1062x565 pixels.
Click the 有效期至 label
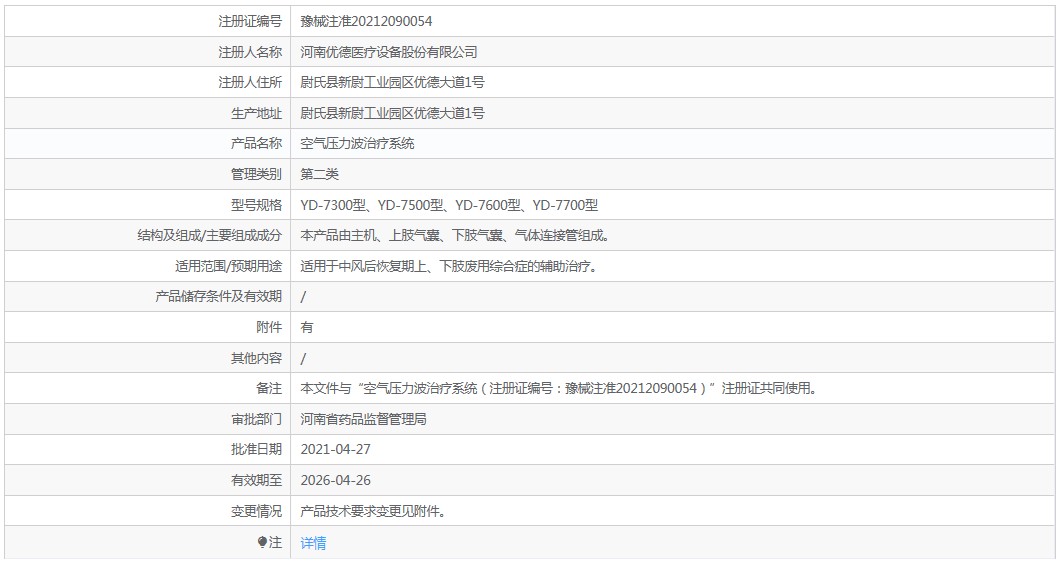click(256, 480)
